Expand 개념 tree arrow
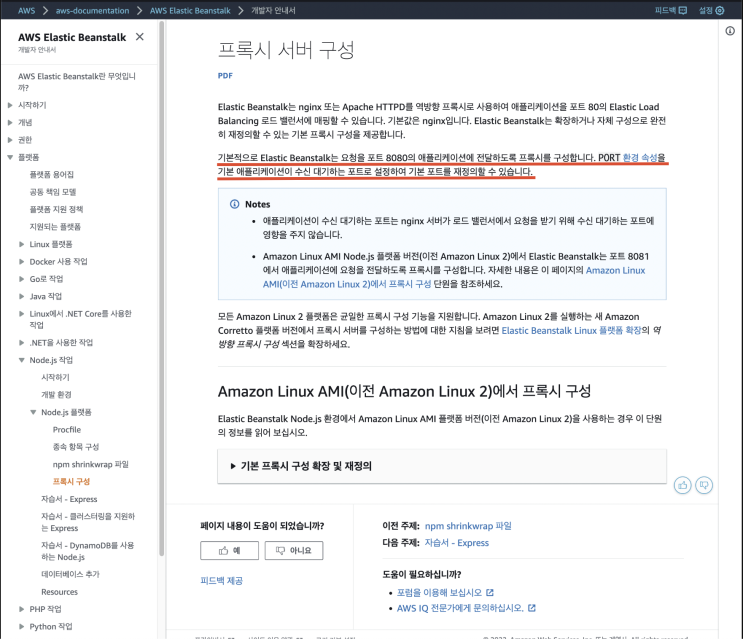The width and height of the screenshot is (743, 639). pyautogui.click(x=10, y=123)
